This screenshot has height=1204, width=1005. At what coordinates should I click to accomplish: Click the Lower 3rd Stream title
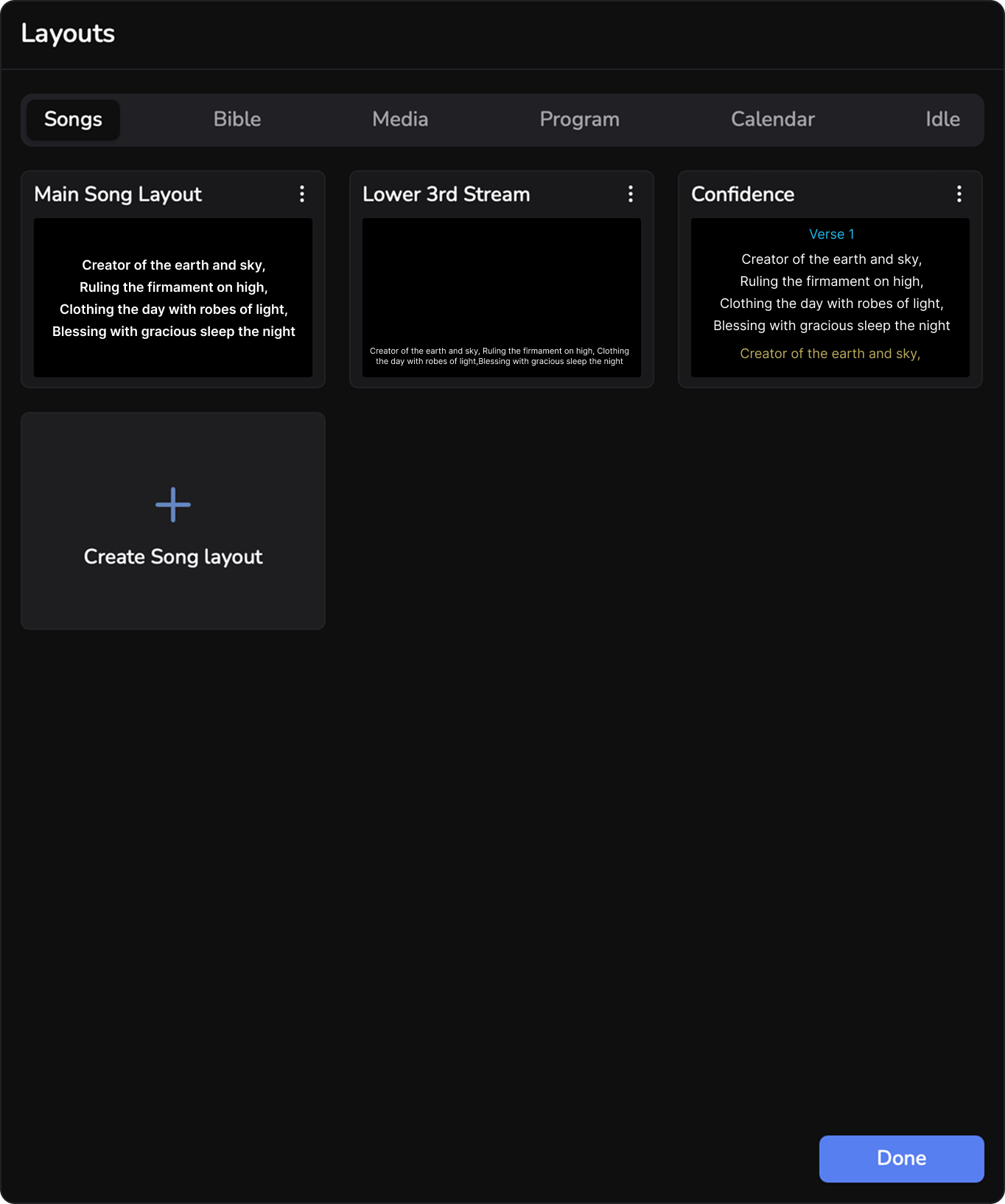(447, 195)
